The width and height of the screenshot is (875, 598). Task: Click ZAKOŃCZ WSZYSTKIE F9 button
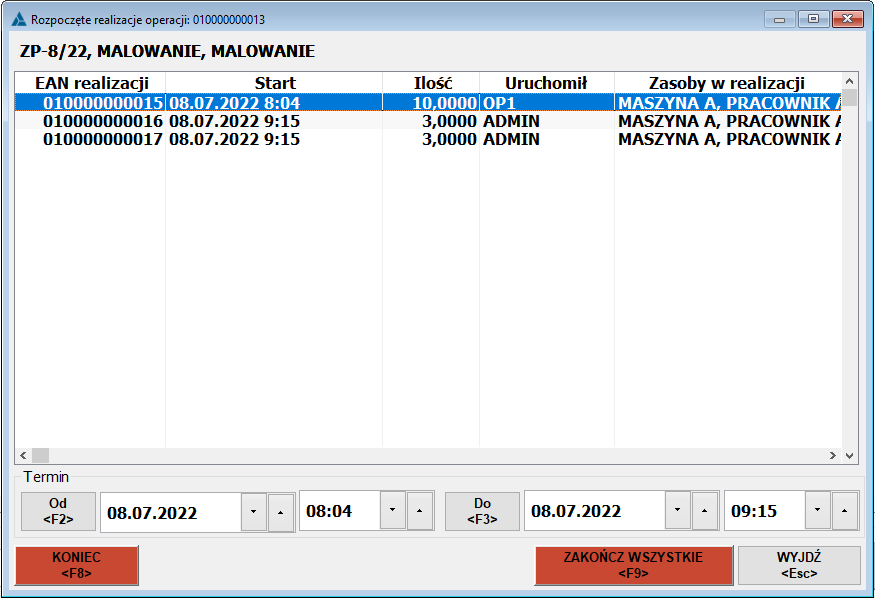pos(633,565)
